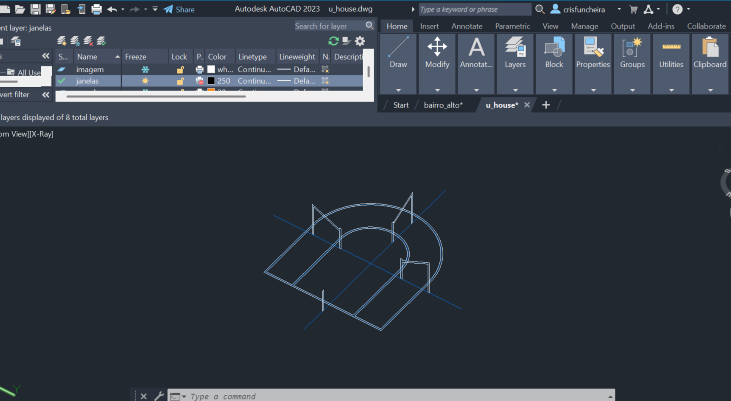Switch to the Insert ribbon tab
731x401 pixels.
click(429, 26)
